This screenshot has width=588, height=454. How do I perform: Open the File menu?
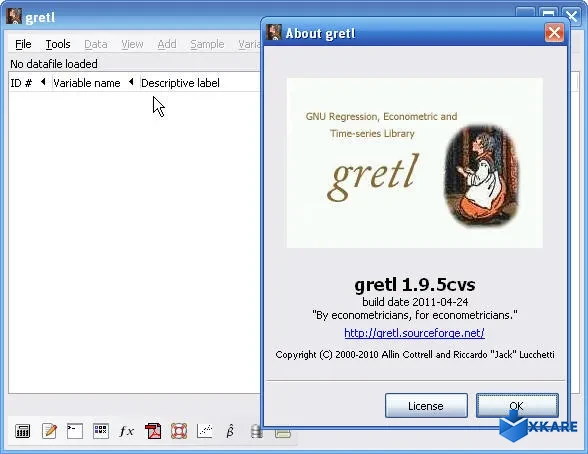click(x=23, y=44)
